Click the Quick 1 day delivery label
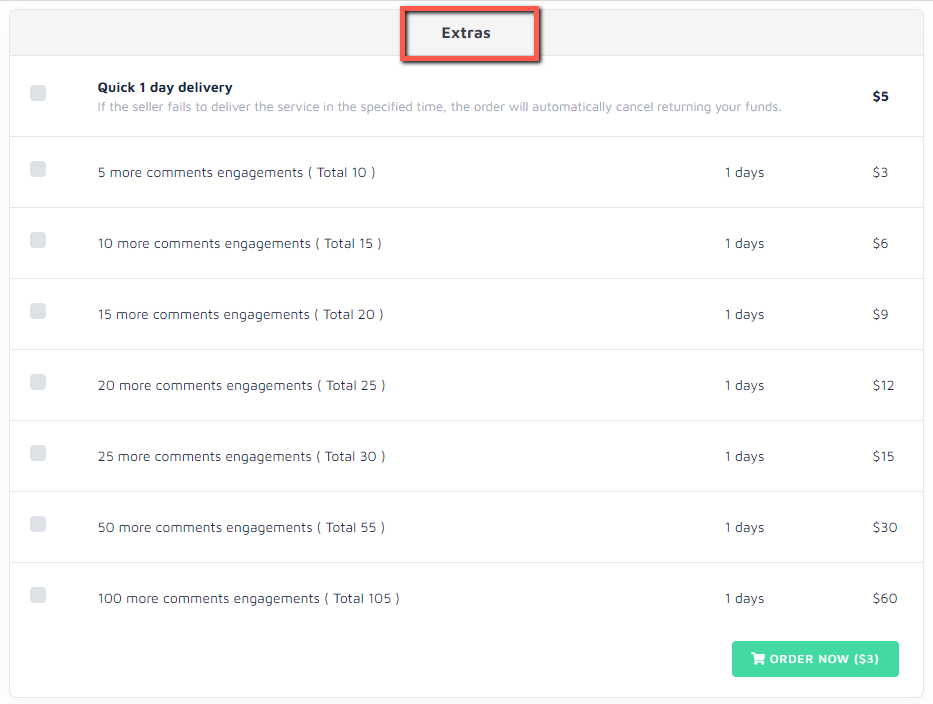The width and height of the screenshot is (933, 704). [164, 87]
